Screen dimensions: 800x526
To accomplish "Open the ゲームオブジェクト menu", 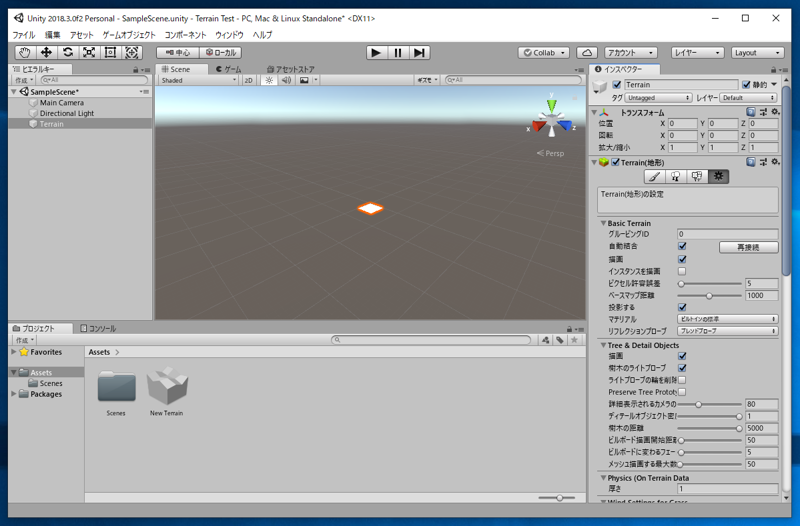I will coord(129,35).
